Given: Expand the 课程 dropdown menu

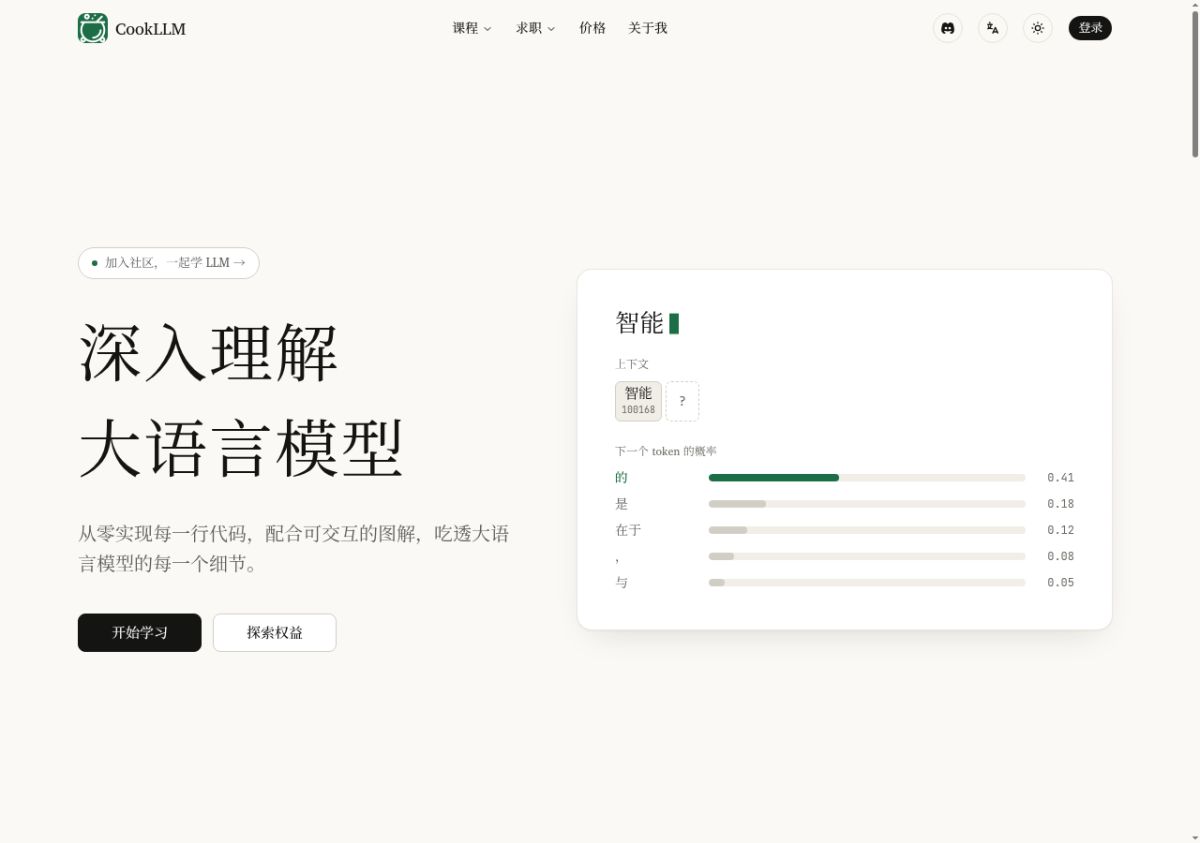Looking at the screenshot, I should (x=472, y=28).
